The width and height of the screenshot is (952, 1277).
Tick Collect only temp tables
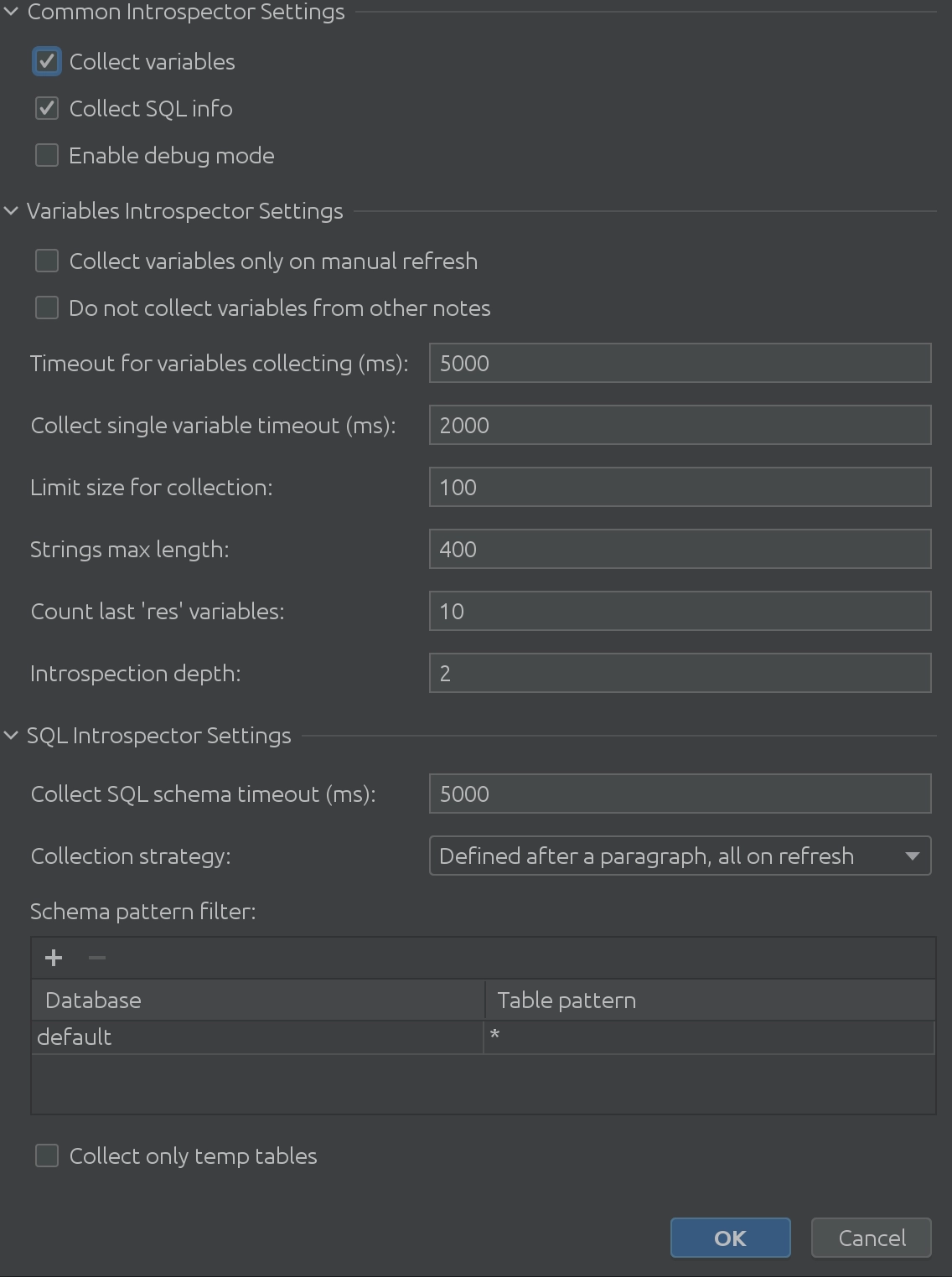tap(47, 1156)
